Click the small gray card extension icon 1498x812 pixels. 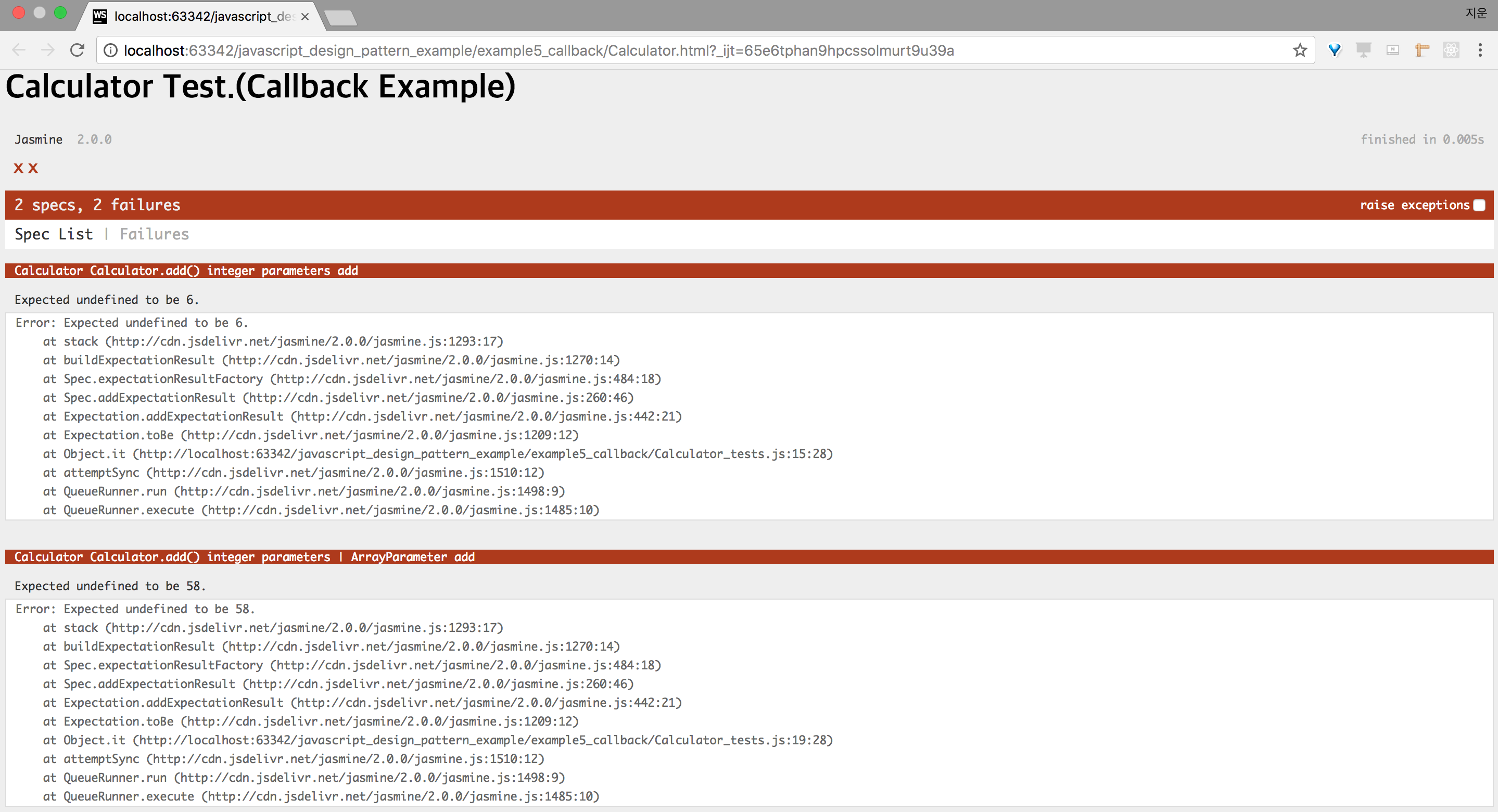[1393, 50]
